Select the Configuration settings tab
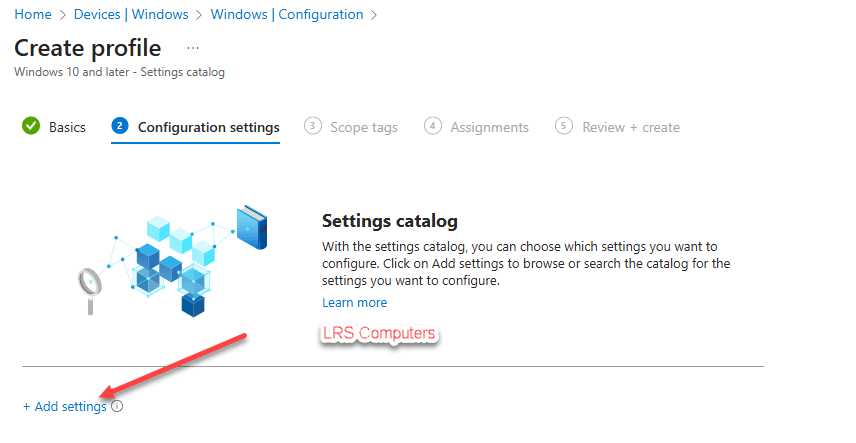This screenshot has width=856, height=443. click(x=208, y=127)
